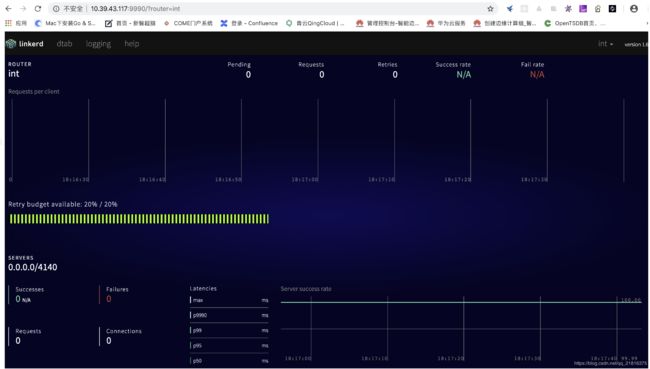Click the address bar URL

tap(135, 8)
